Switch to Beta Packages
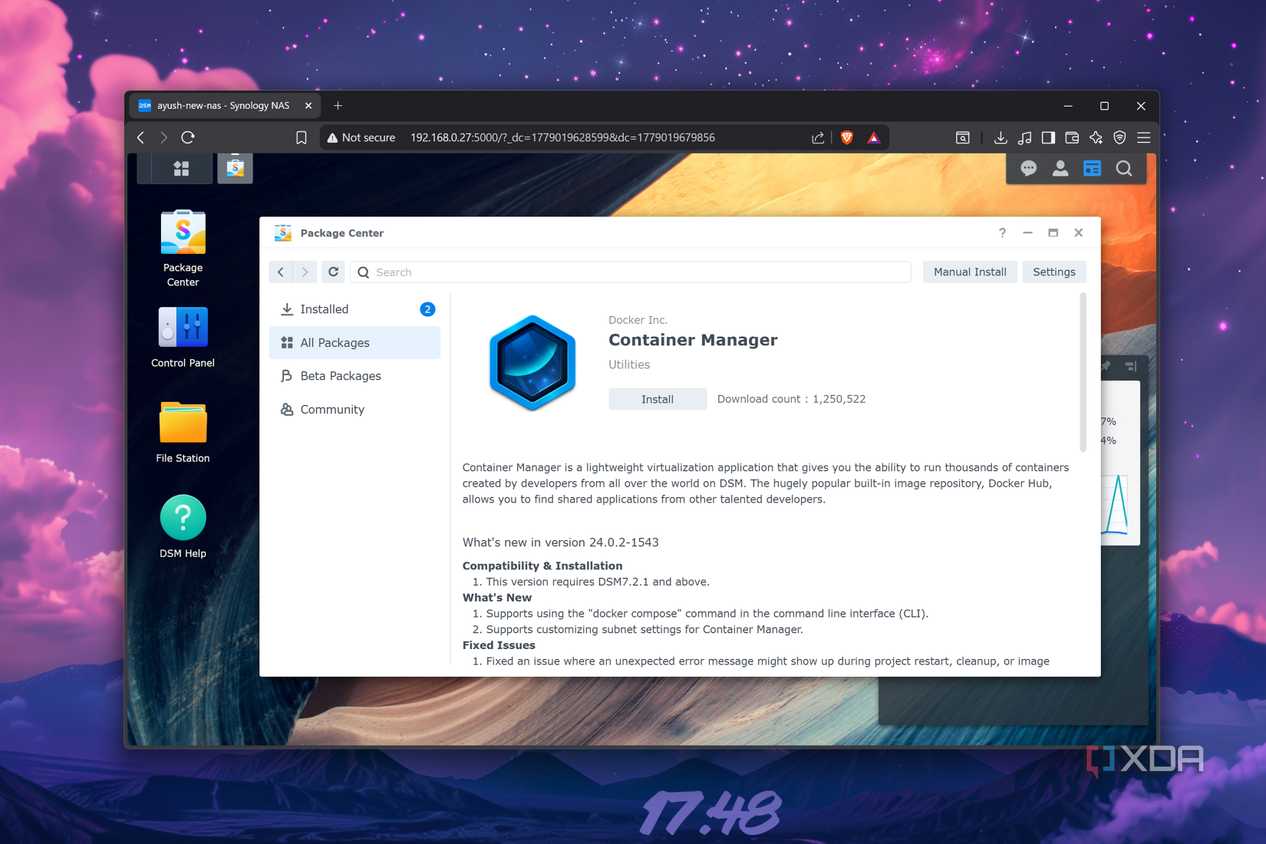The height and width of the screenshot is (844, 1266). click(355, 376)
